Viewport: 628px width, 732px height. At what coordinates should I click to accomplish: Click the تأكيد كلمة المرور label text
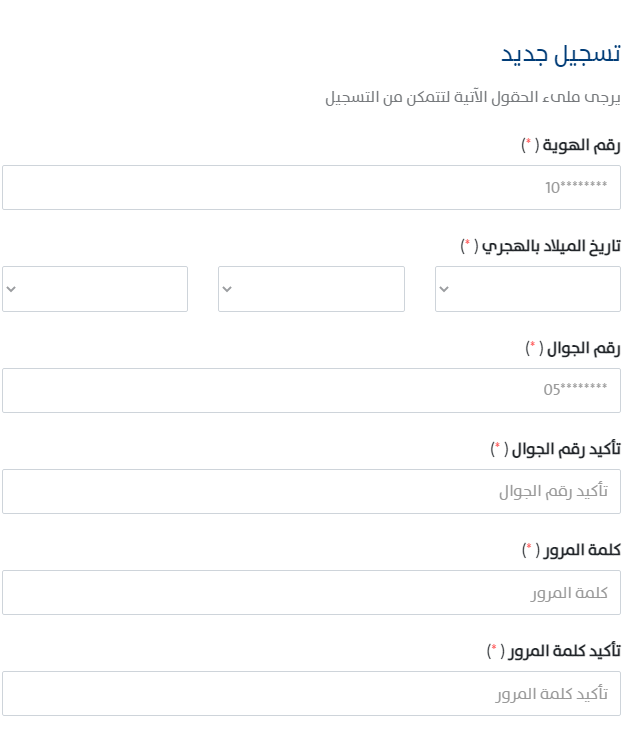[564, 651]
